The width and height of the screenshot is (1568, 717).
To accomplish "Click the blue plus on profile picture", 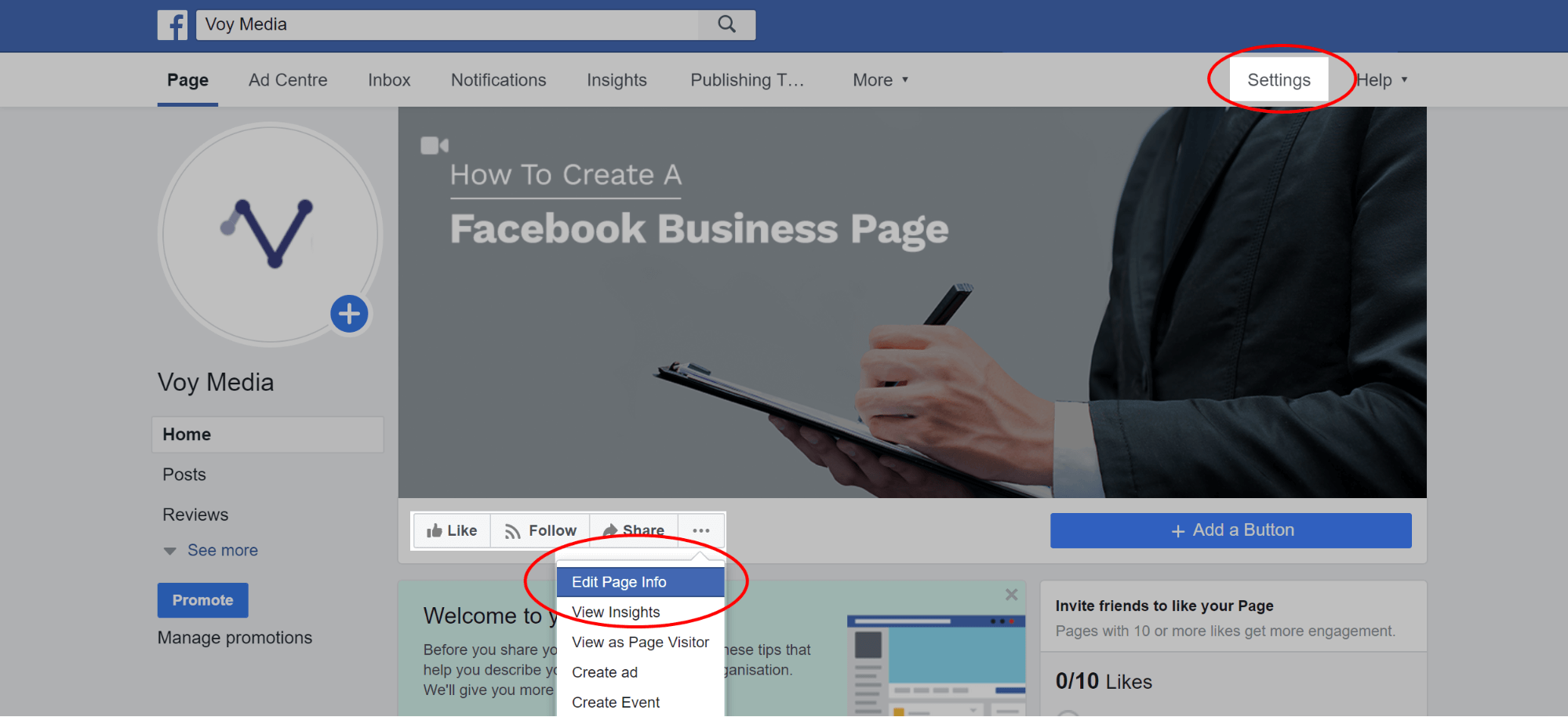I will tap(349, 314).
